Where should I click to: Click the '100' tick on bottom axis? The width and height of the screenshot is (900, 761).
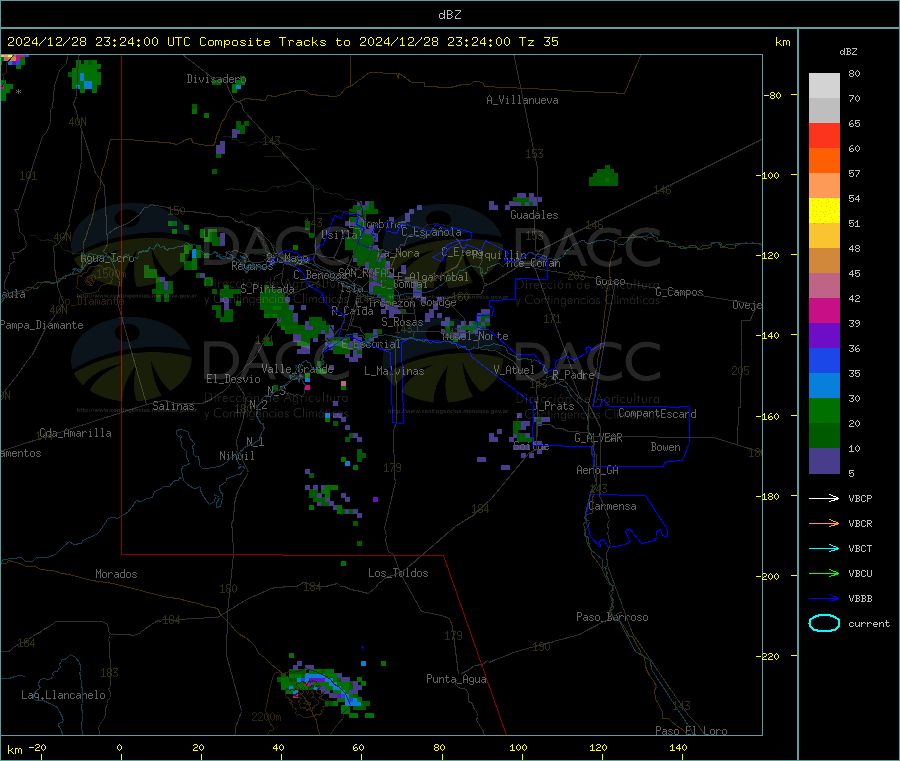[518, 748]
